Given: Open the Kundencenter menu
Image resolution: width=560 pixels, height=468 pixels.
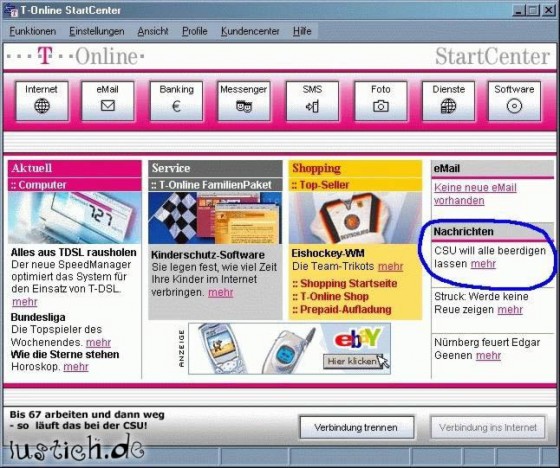Looking at the screenshot, I should click(x=250, y=31).
